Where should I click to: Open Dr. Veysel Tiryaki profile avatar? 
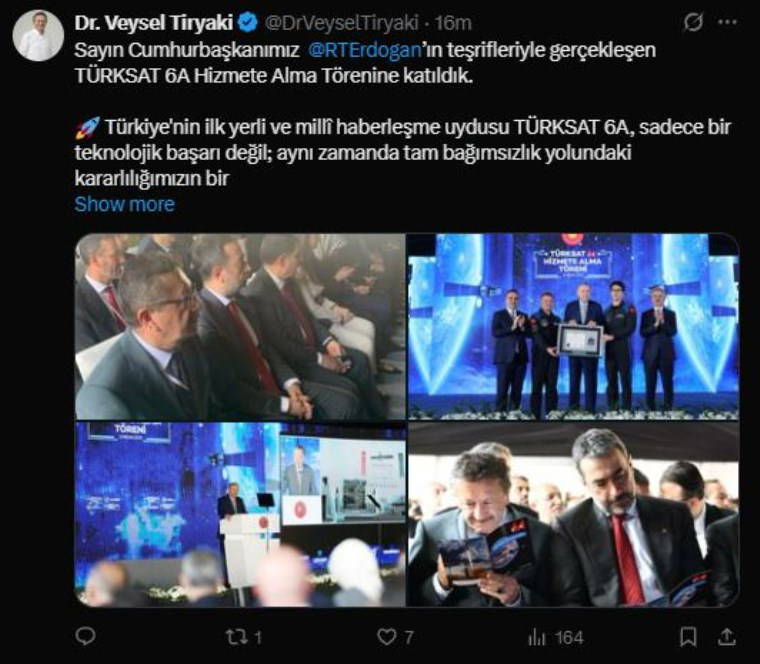38,35
